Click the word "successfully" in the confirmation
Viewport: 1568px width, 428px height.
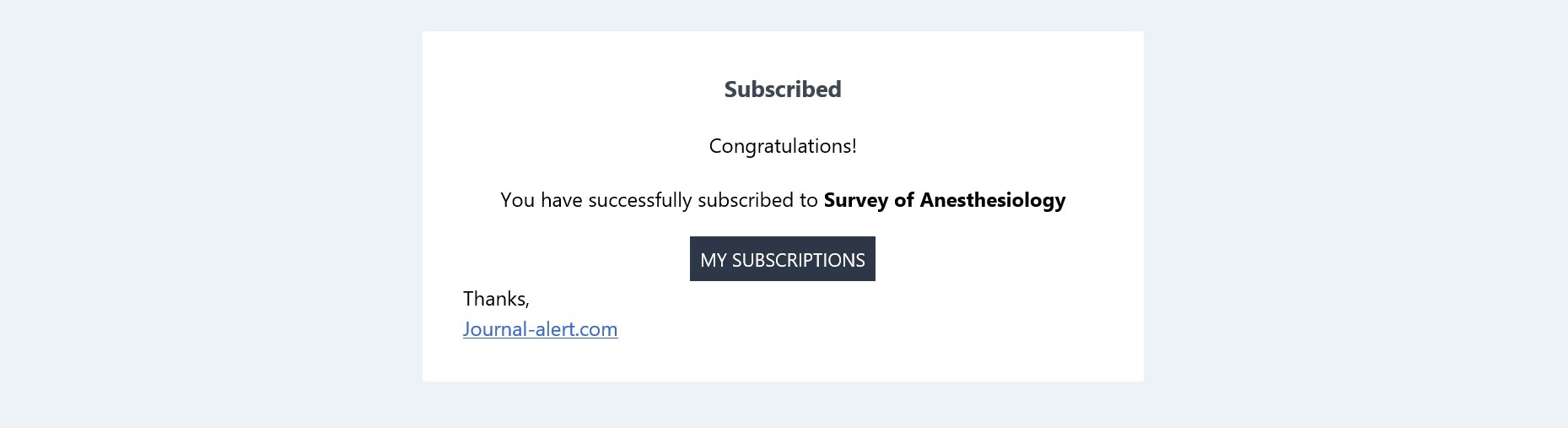coord(640,200)
